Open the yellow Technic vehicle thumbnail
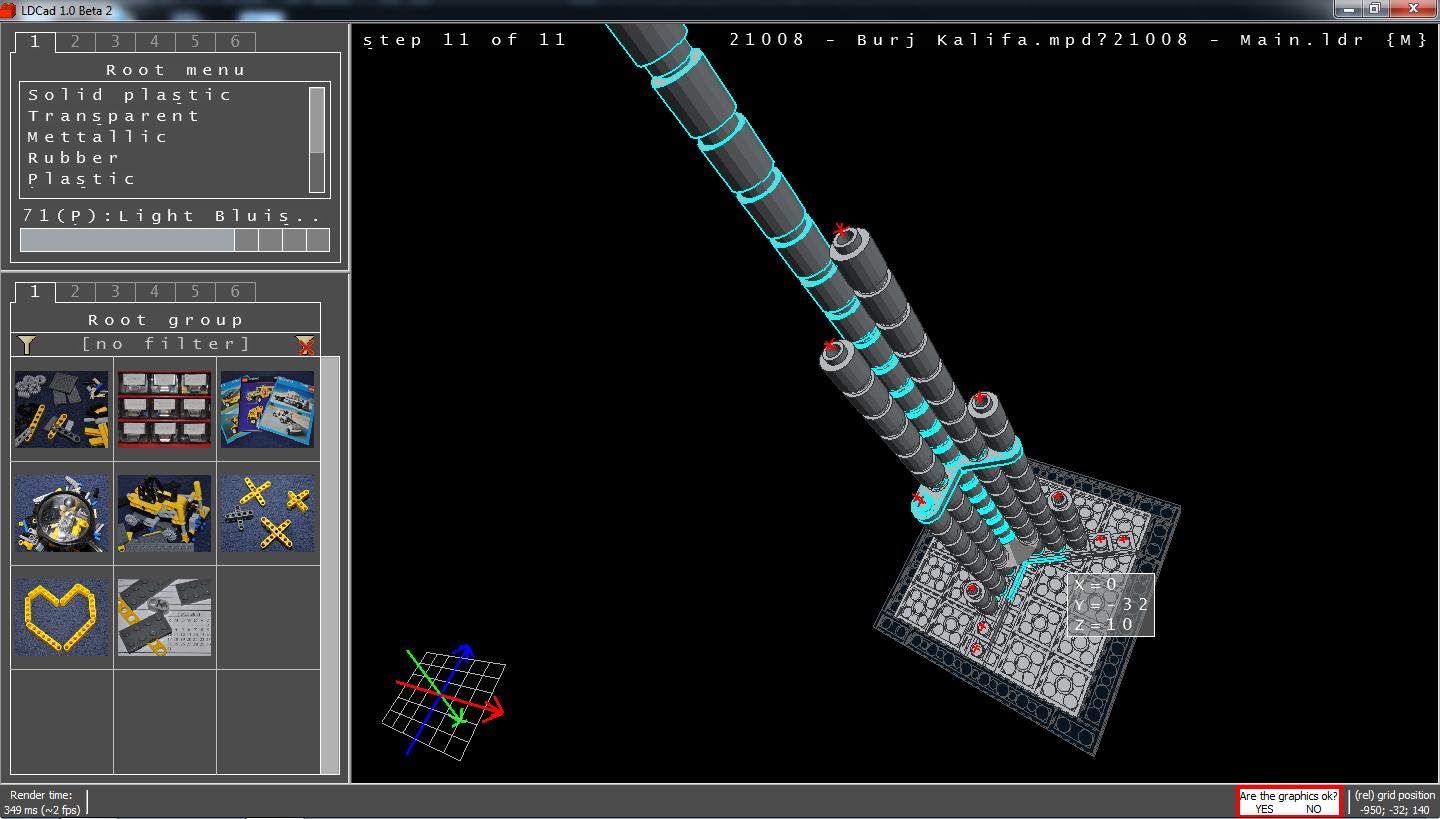Screen dimensions: 1440x819 164,513
